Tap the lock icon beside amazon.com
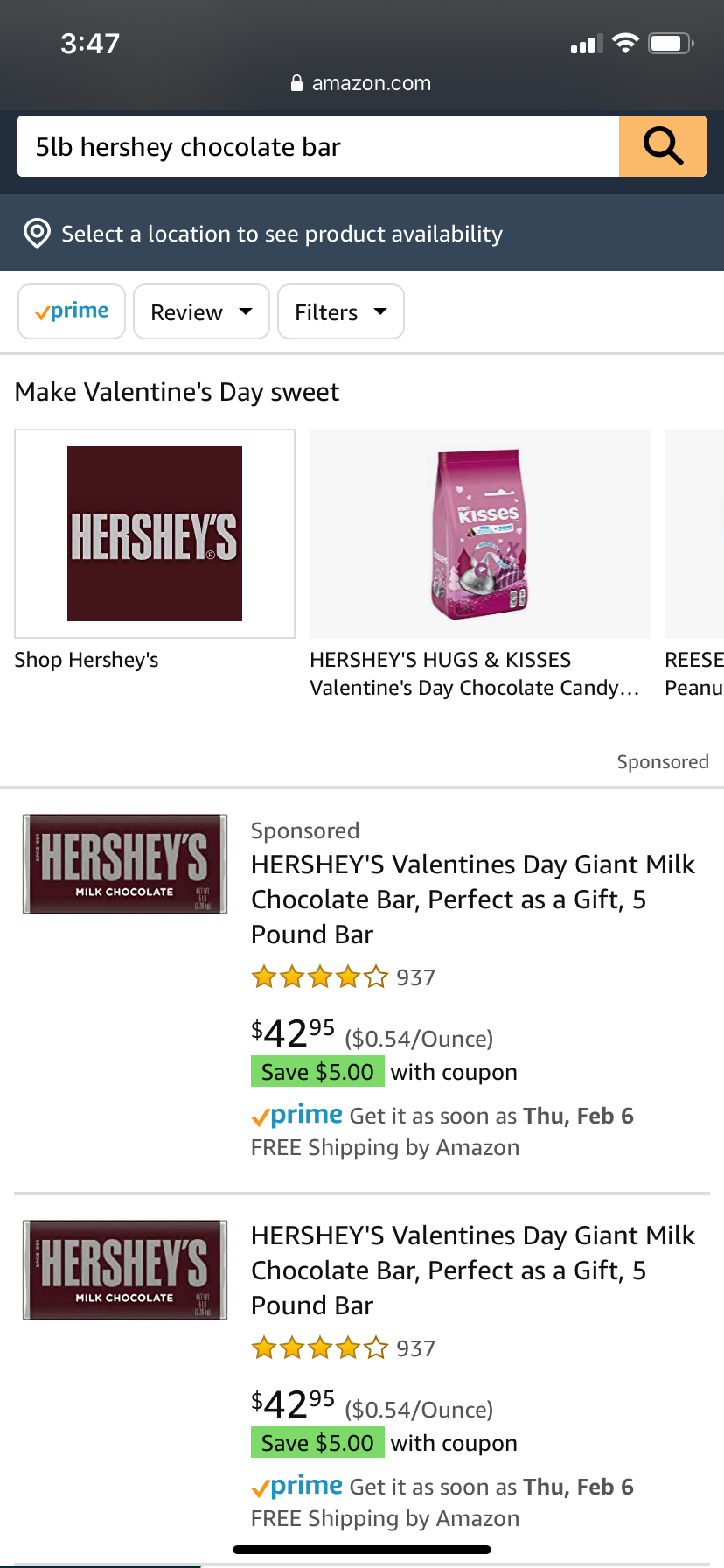Screen dimensions: 724x1568 (x=296, y=83)
